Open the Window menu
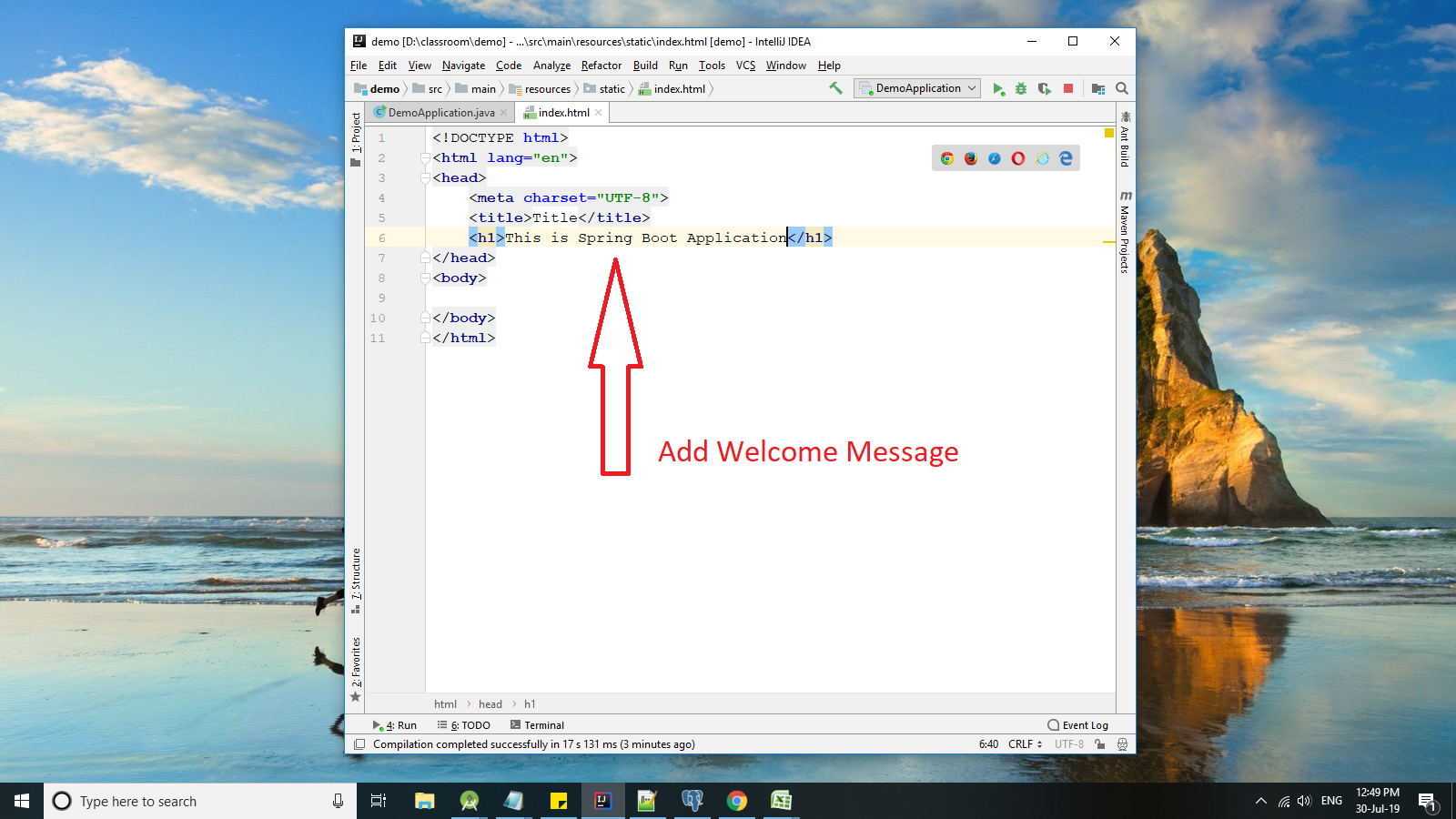Viewport: 1456px width, 819px height. pyautogui.click(x=785, y=66)
